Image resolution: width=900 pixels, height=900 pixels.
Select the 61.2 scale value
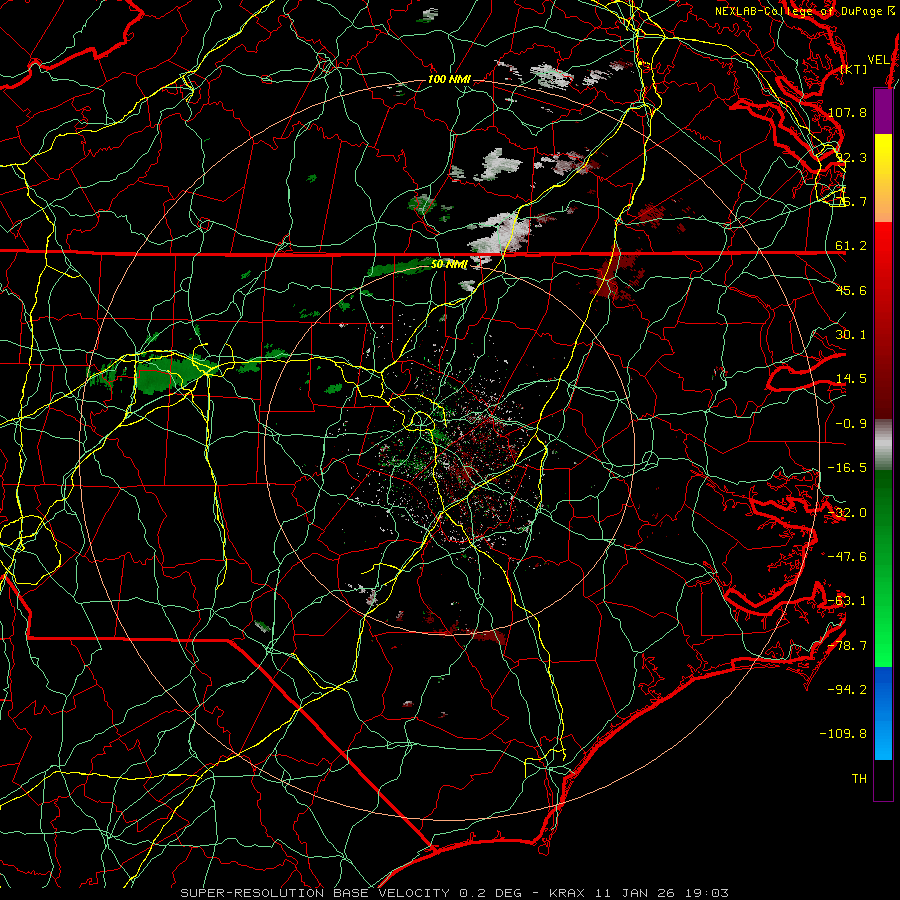[x=851, y=246]
